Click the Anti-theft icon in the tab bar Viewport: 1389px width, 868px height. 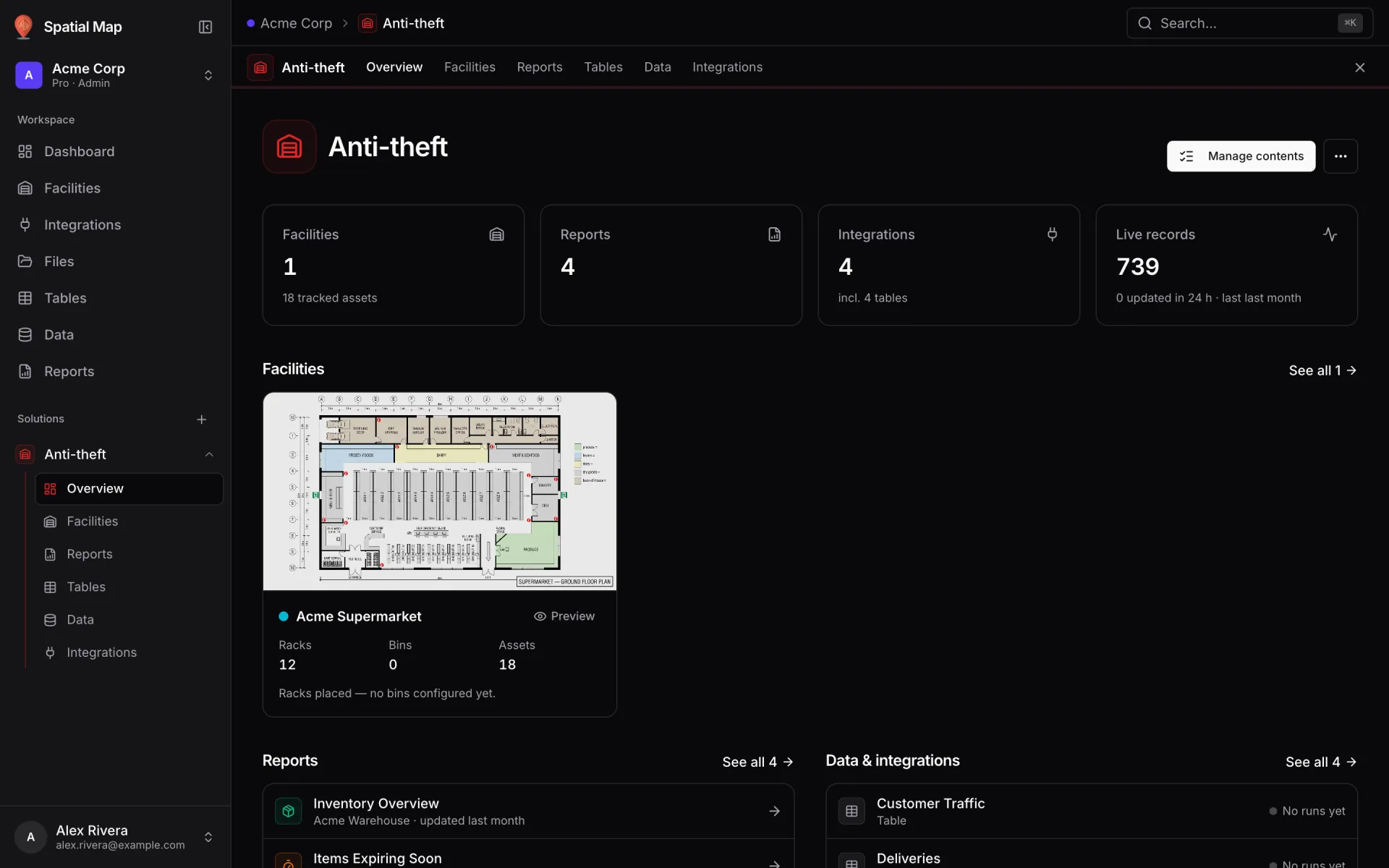(x=260, y=67)
